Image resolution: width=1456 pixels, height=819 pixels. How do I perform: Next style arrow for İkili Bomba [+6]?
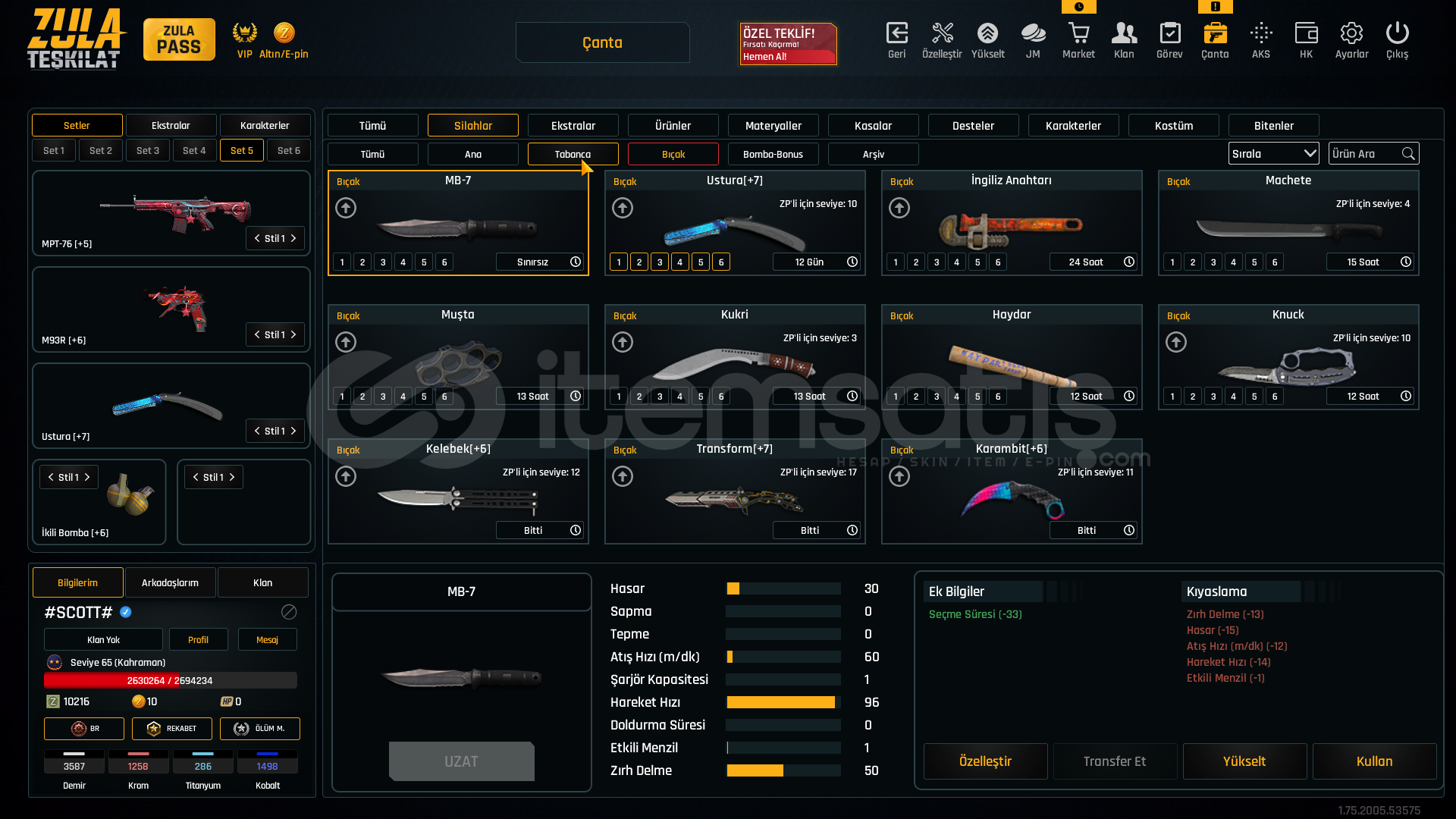[87, 477]
